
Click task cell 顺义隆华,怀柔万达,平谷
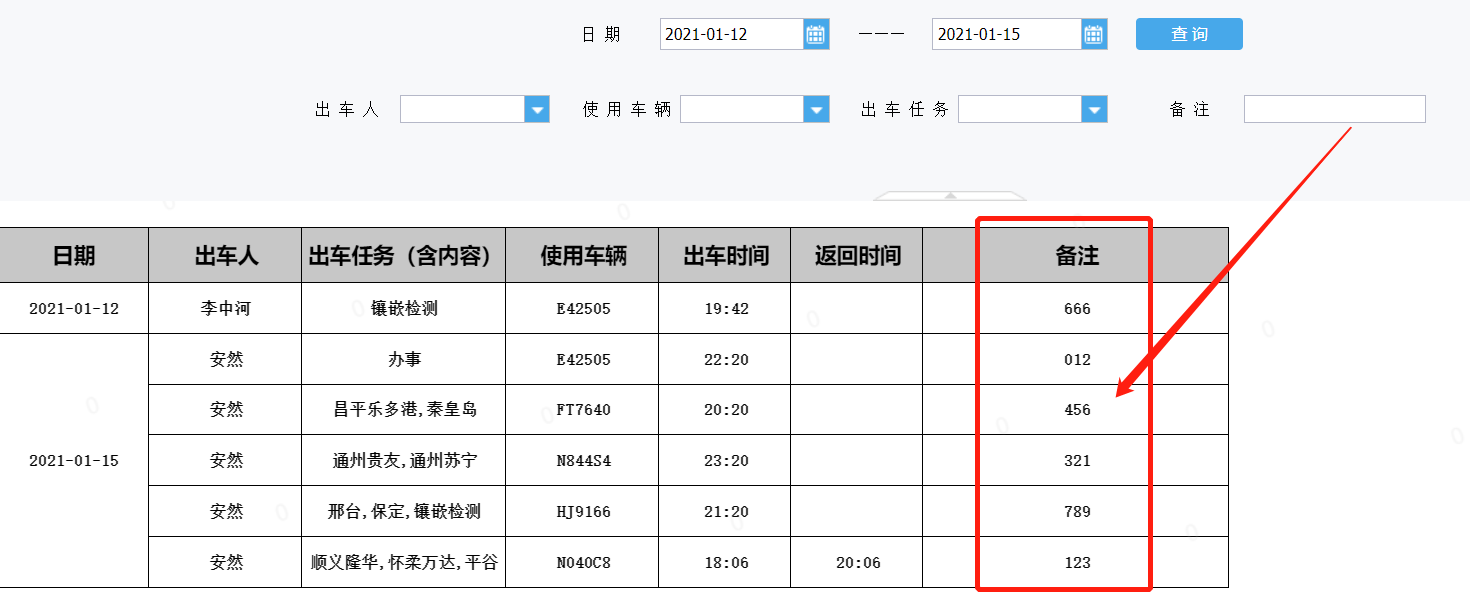point(404,563)
